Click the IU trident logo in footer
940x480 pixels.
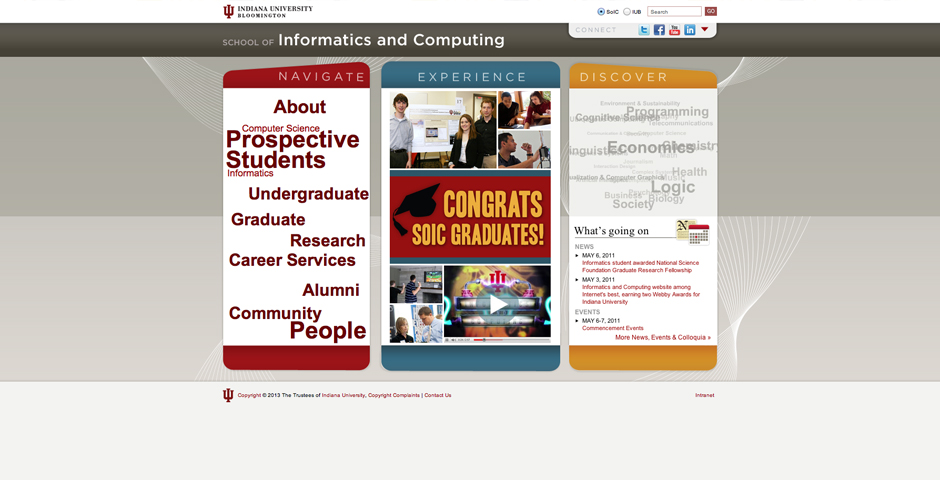228,395
